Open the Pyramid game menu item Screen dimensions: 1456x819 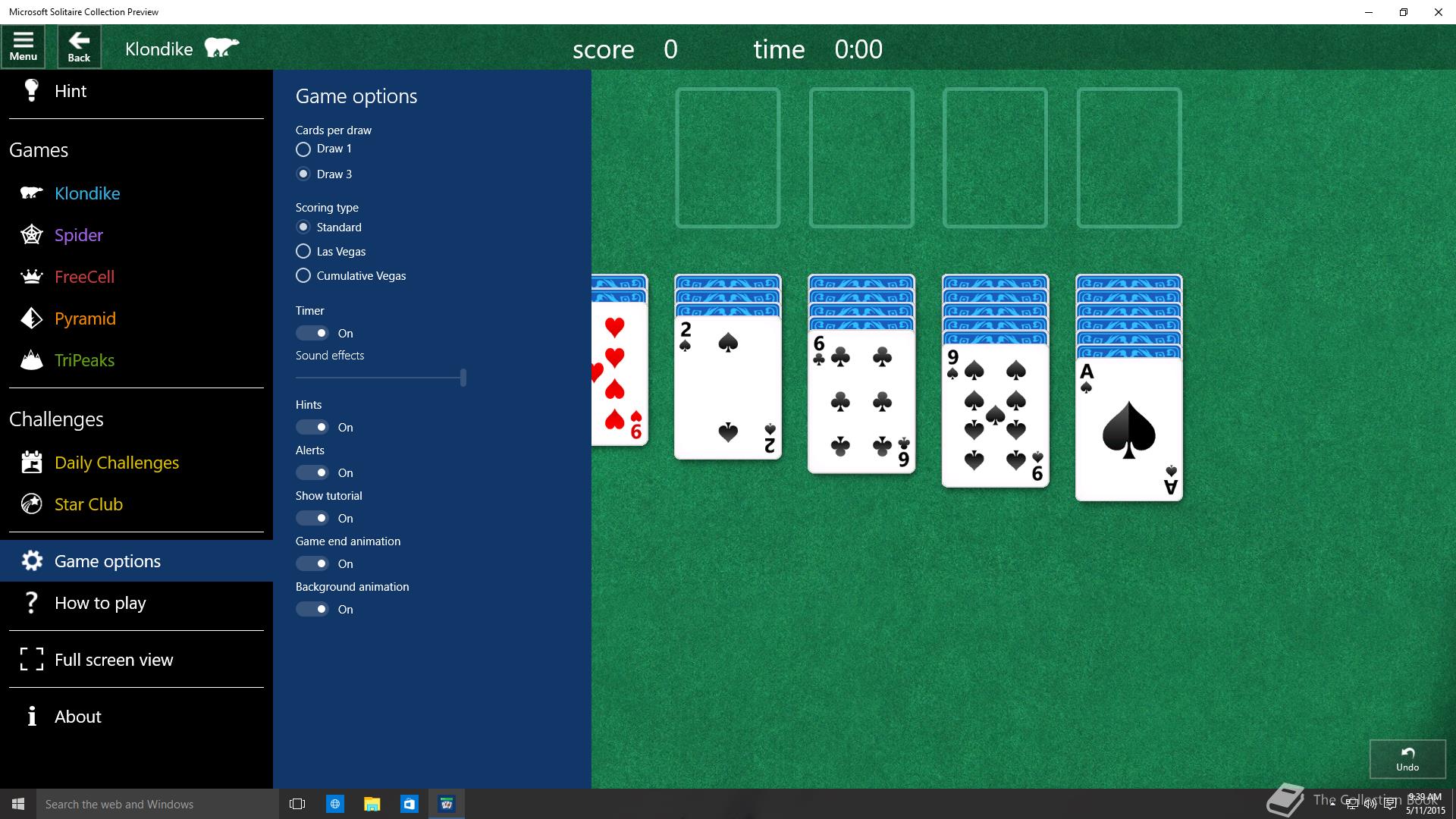pyautogui.click(x=136, y=318)
